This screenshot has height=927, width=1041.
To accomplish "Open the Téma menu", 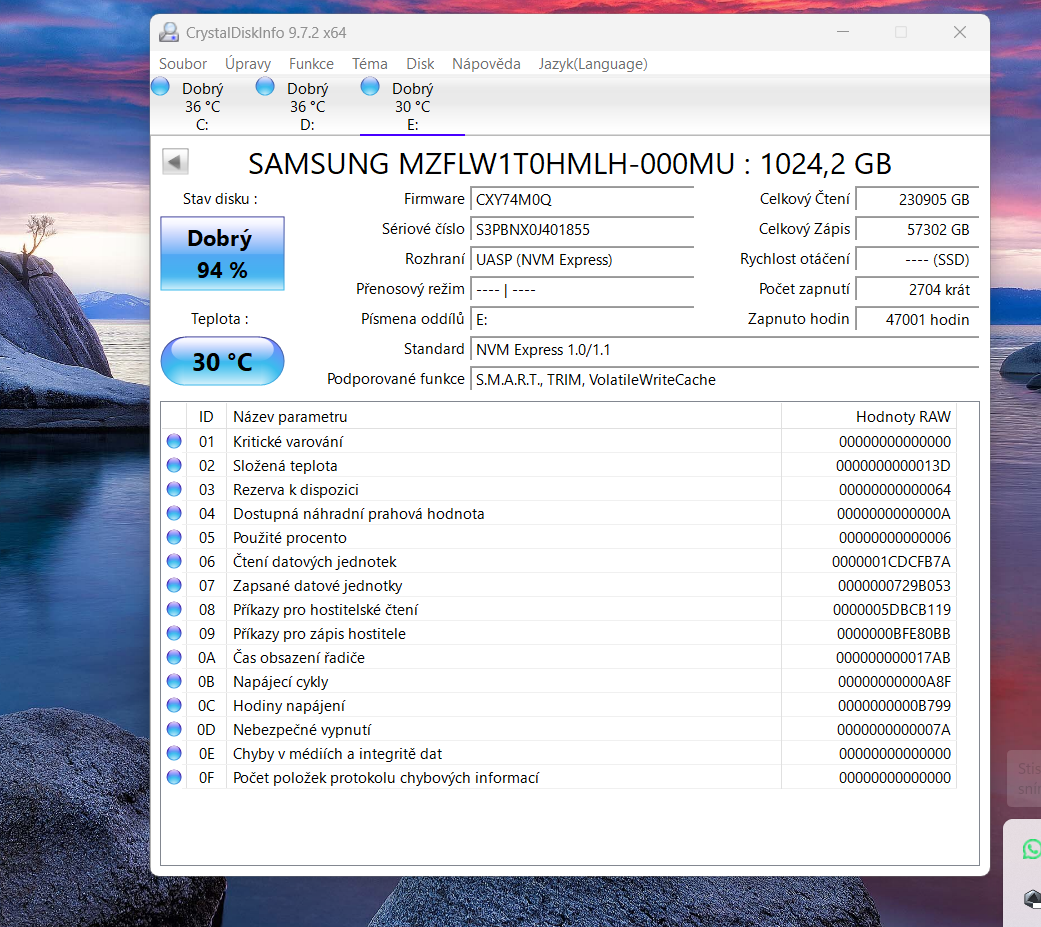I will pos(369,63).
